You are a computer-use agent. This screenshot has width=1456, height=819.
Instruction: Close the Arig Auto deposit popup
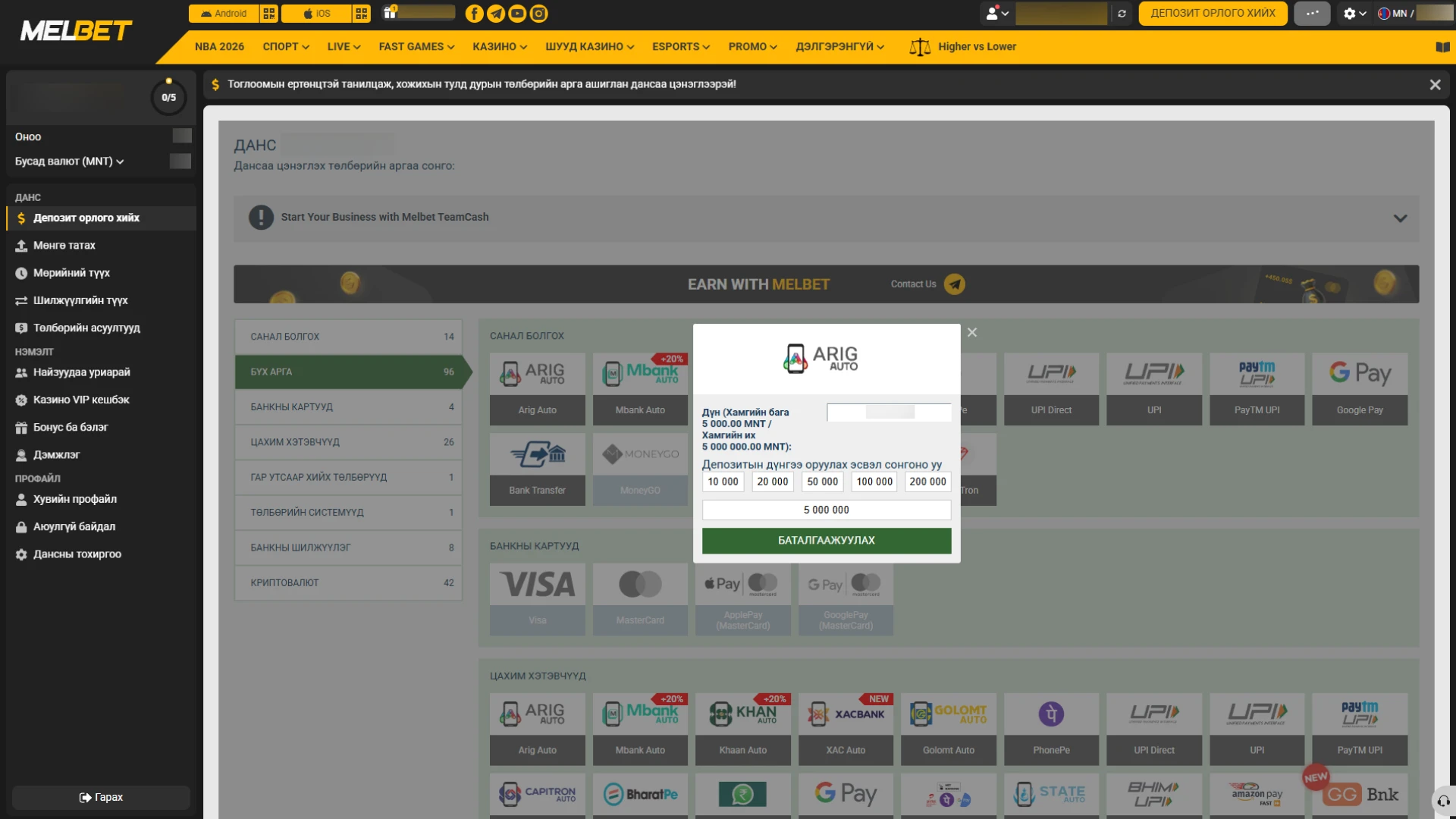tap(972, 332)
